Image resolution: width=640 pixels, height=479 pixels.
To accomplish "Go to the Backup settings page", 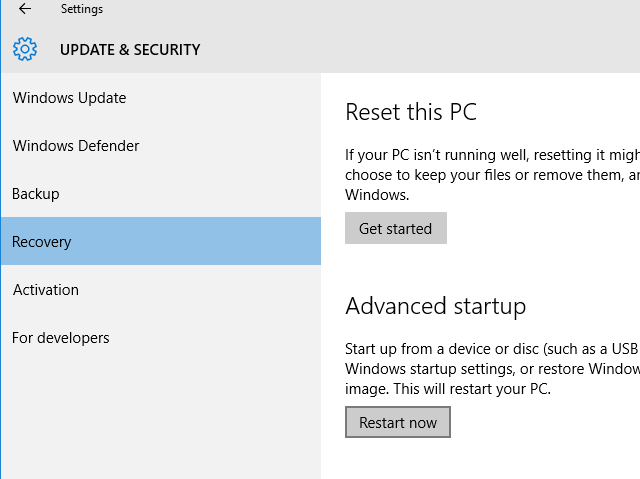I will point(36,194).
